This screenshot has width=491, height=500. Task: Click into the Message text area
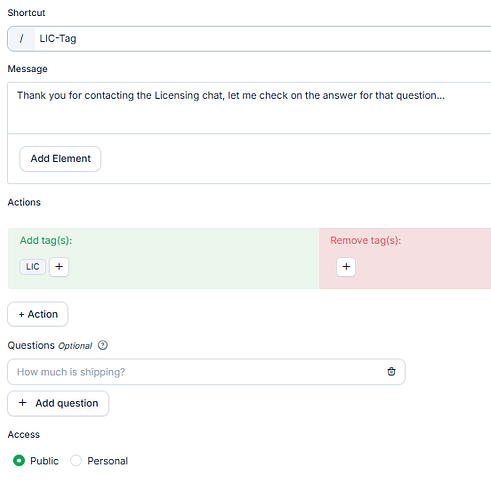(x=249, y=108)
